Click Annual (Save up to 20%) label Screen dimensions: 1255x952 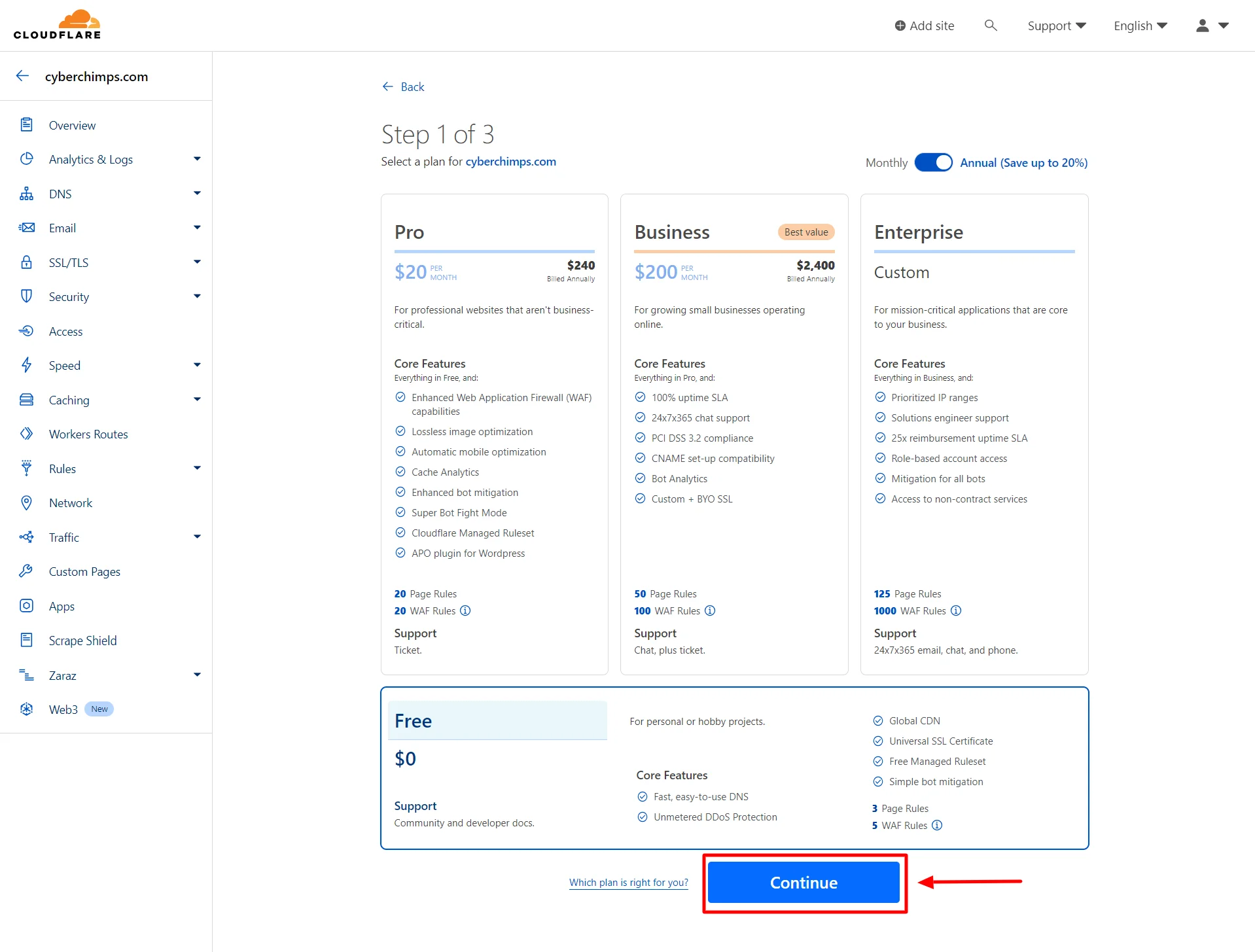pos(1024,162)
